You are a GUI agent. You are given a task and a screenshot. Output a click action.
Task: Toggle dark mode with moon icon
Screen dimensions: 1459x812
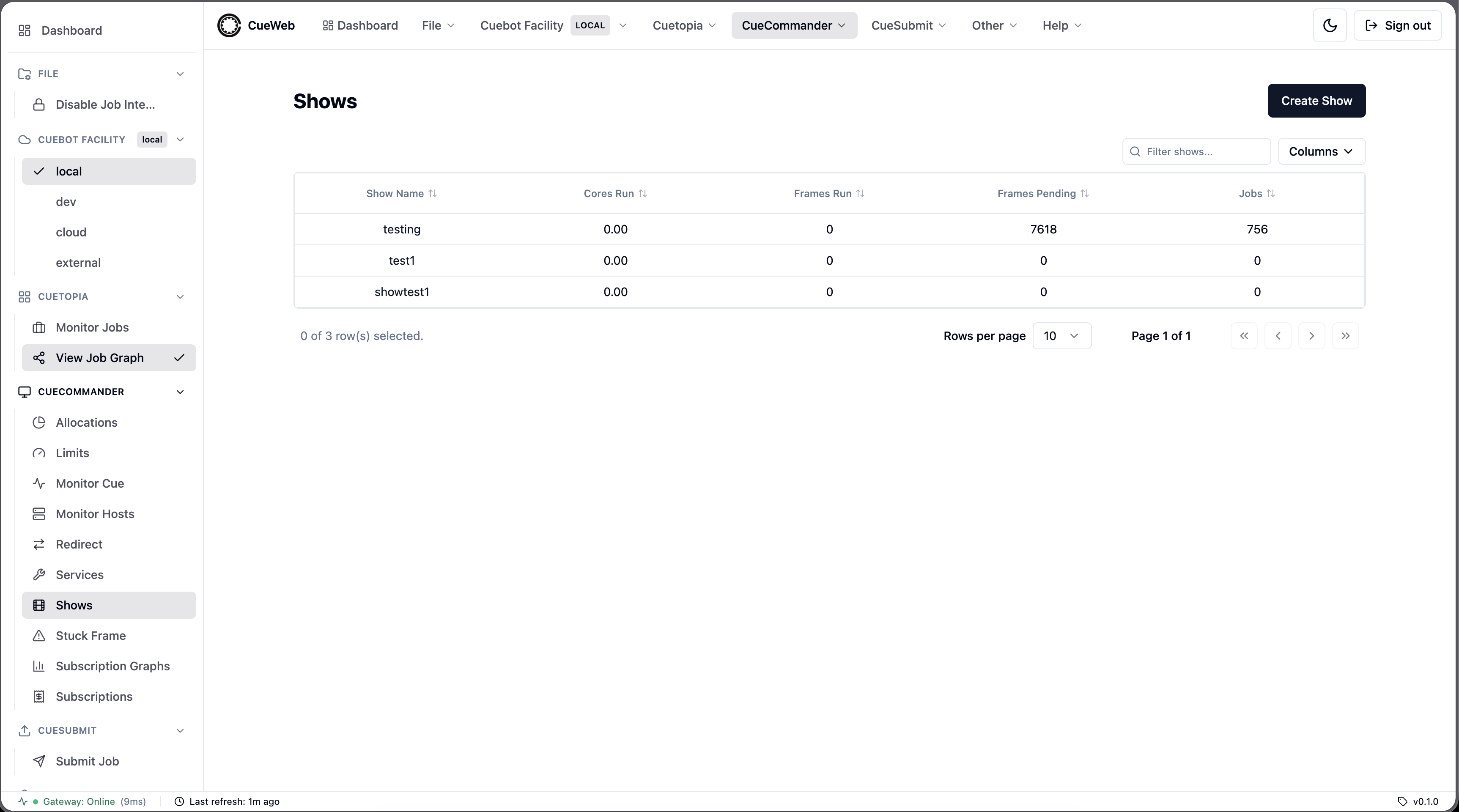coord(1329,25)
